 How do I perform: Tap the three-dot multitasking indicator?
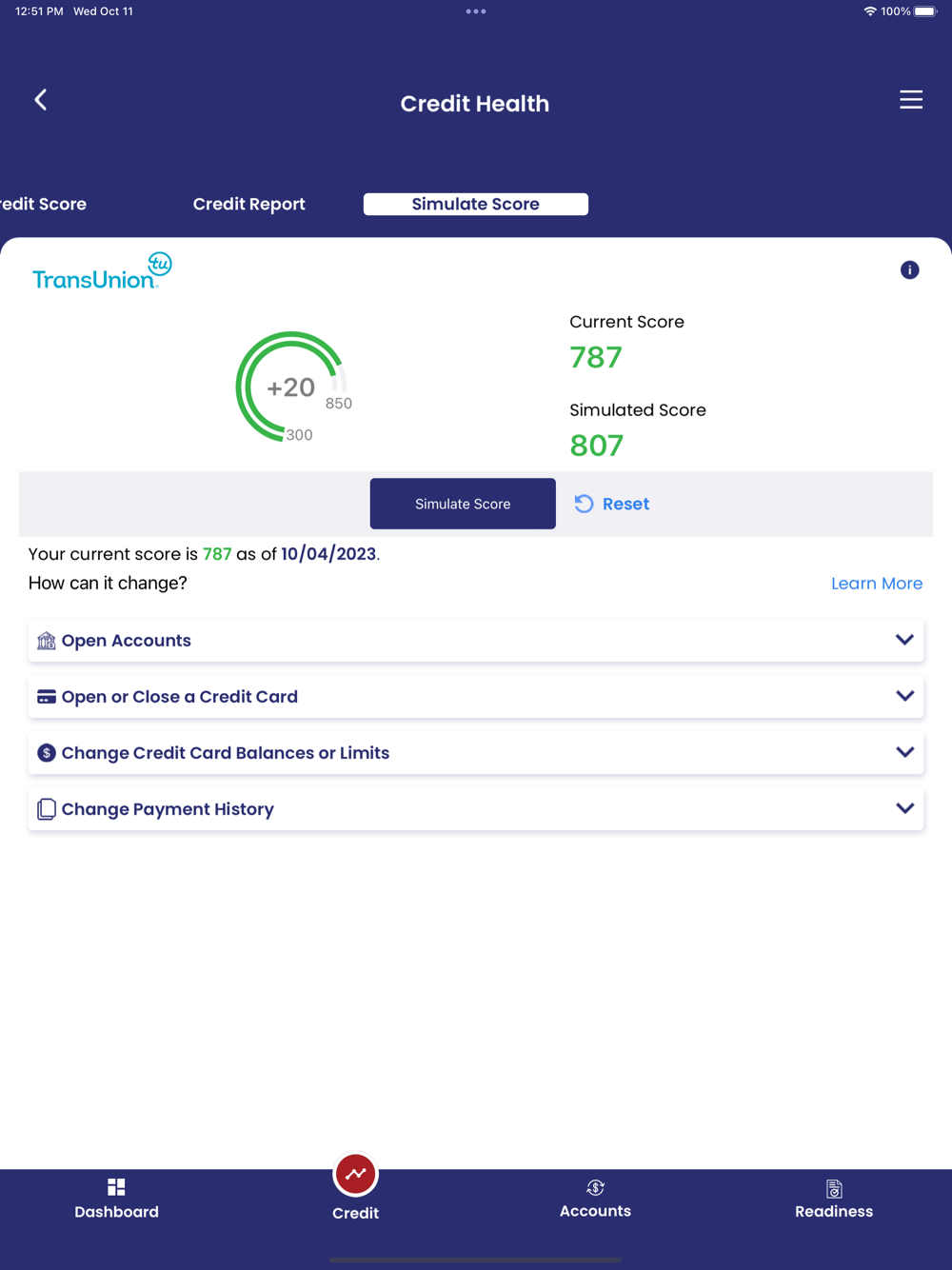[x=476, y=11]
